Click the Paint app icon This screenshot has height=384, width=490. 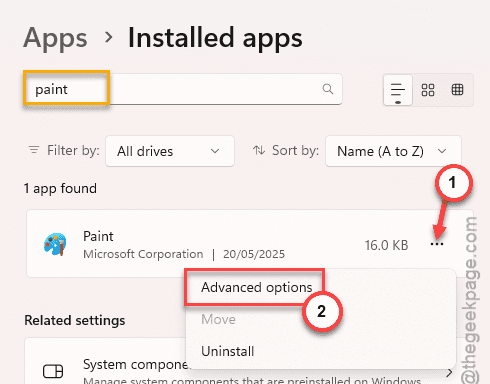(55, 244)
